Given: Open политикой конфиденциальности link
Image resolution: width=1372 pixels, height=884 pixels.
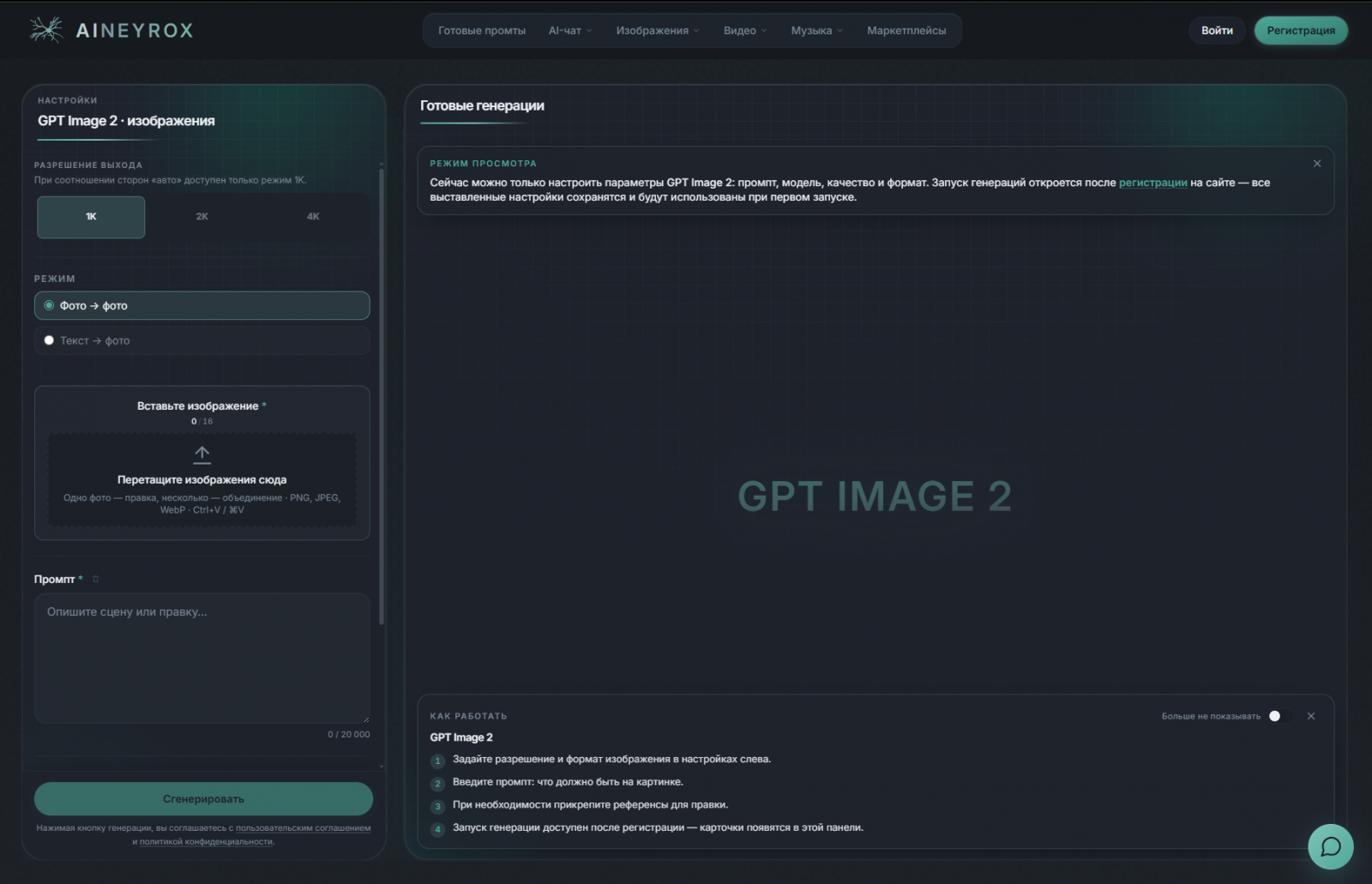Looking at the screenshot, I should coord(206,842).
